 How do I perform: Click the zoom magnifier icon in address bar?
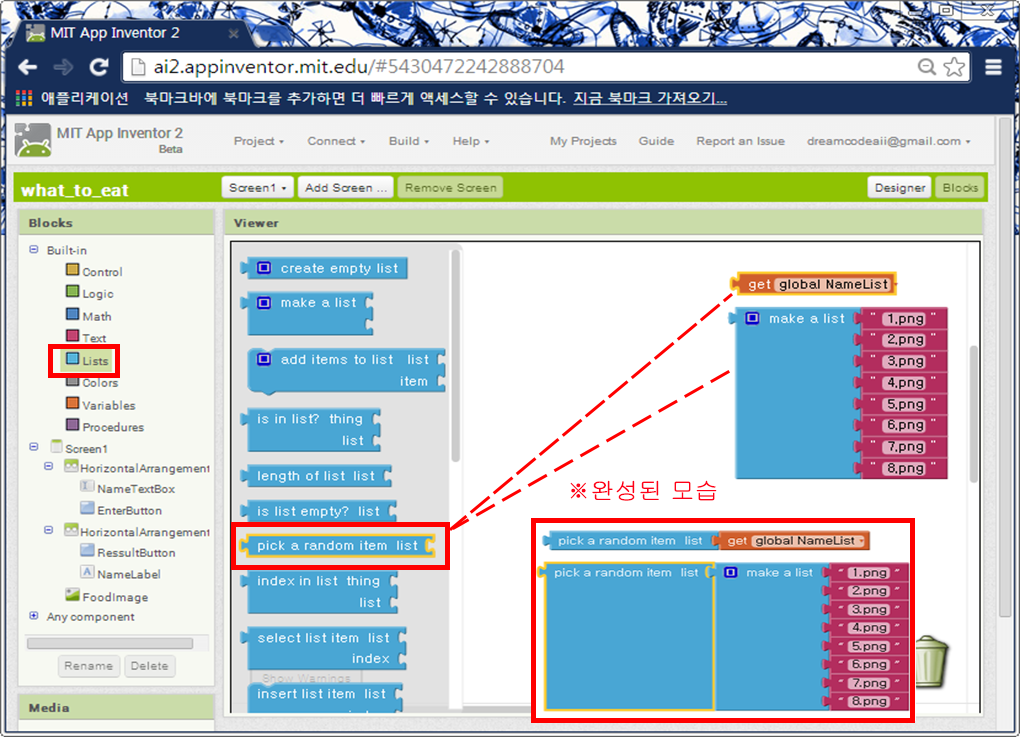click(926, 66)
